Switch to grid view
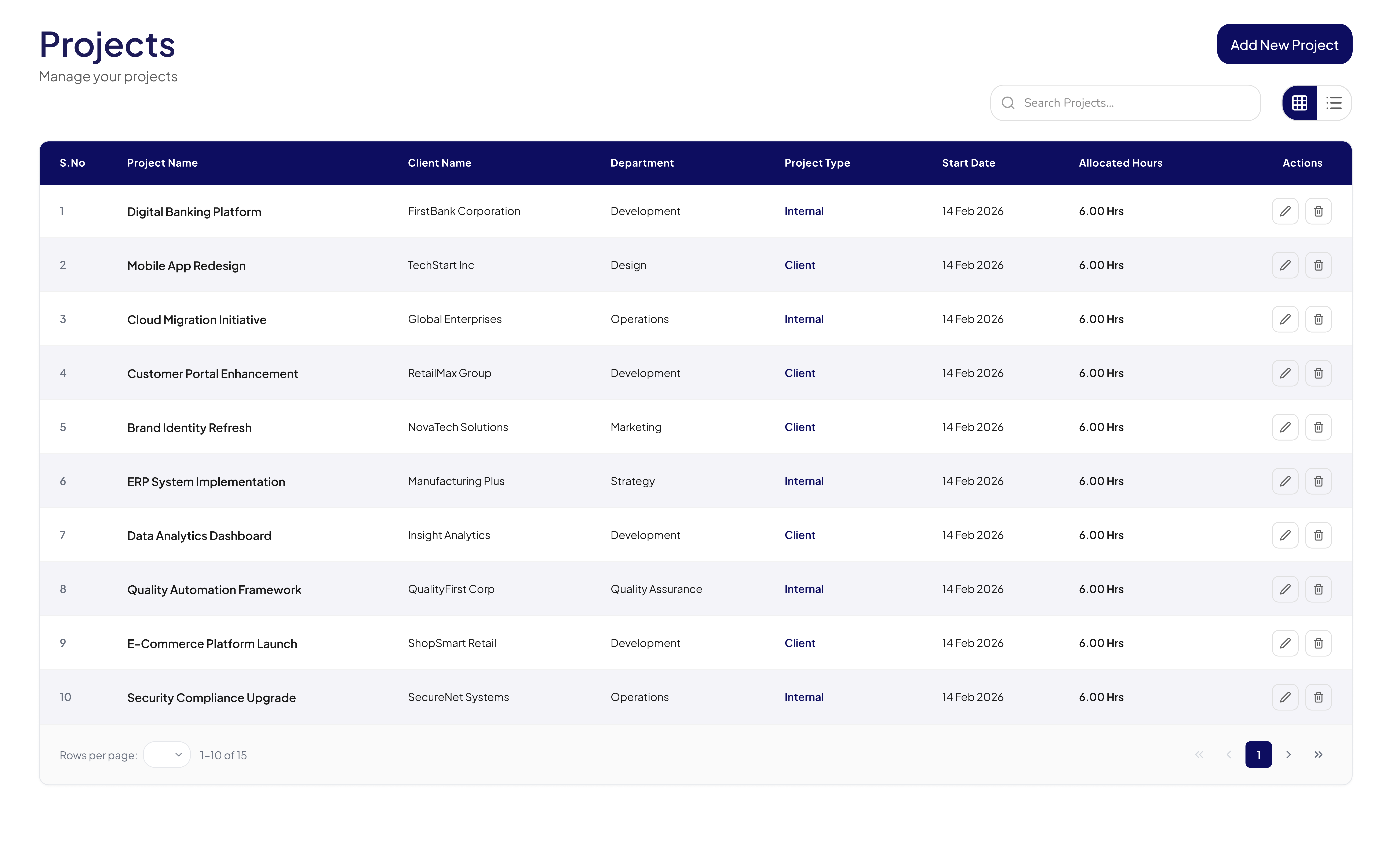 coord(1299,103)
